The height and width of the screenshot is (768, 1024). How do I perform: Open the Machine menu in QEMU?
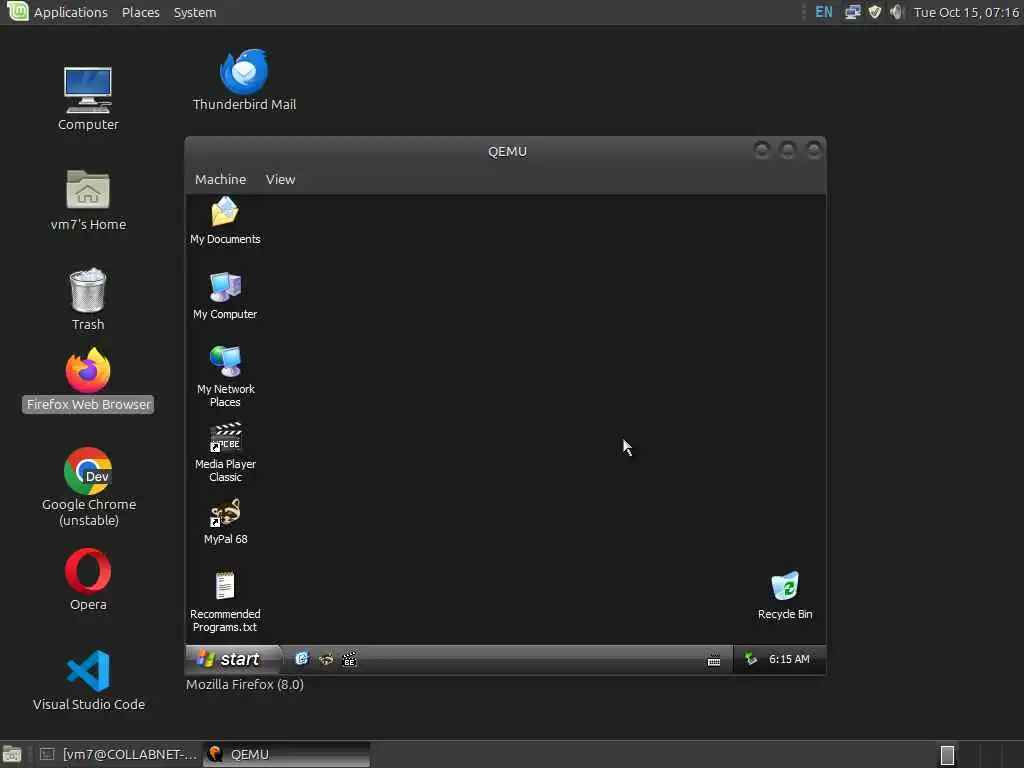pyautogui.click(x=221, y=179)
